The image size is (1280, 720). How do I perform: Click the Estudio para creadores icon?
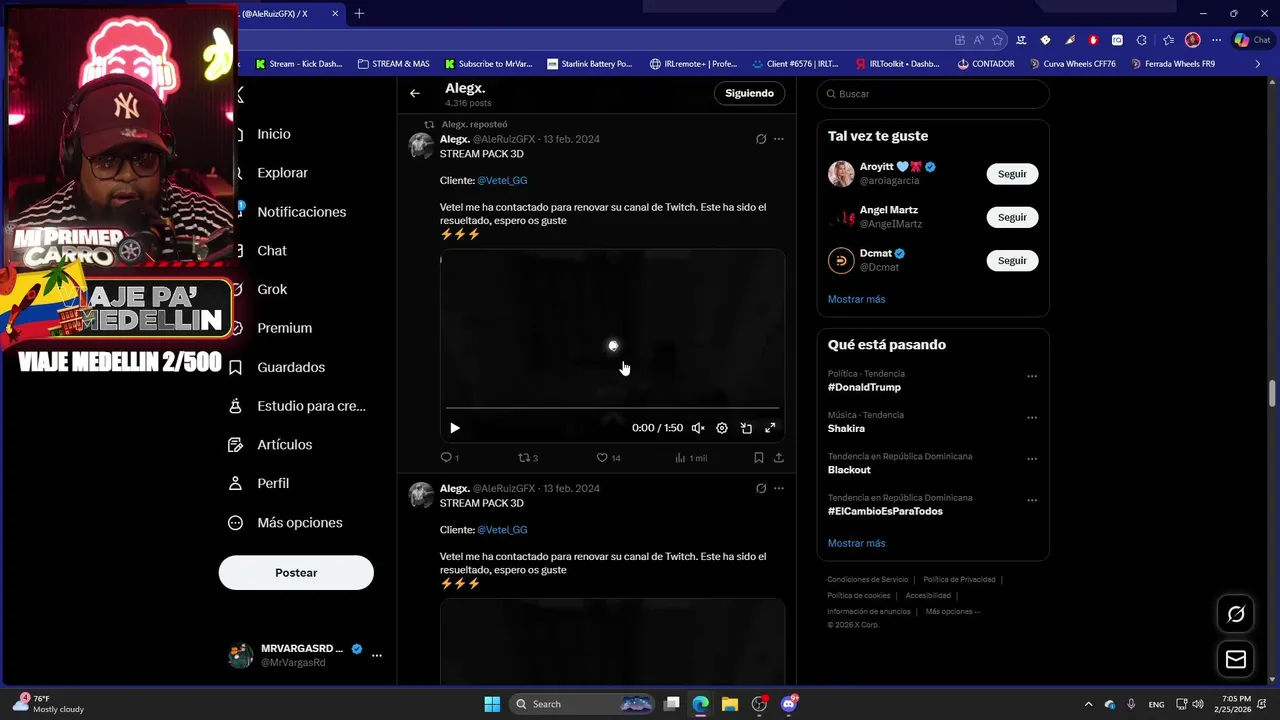coord(236,406)
